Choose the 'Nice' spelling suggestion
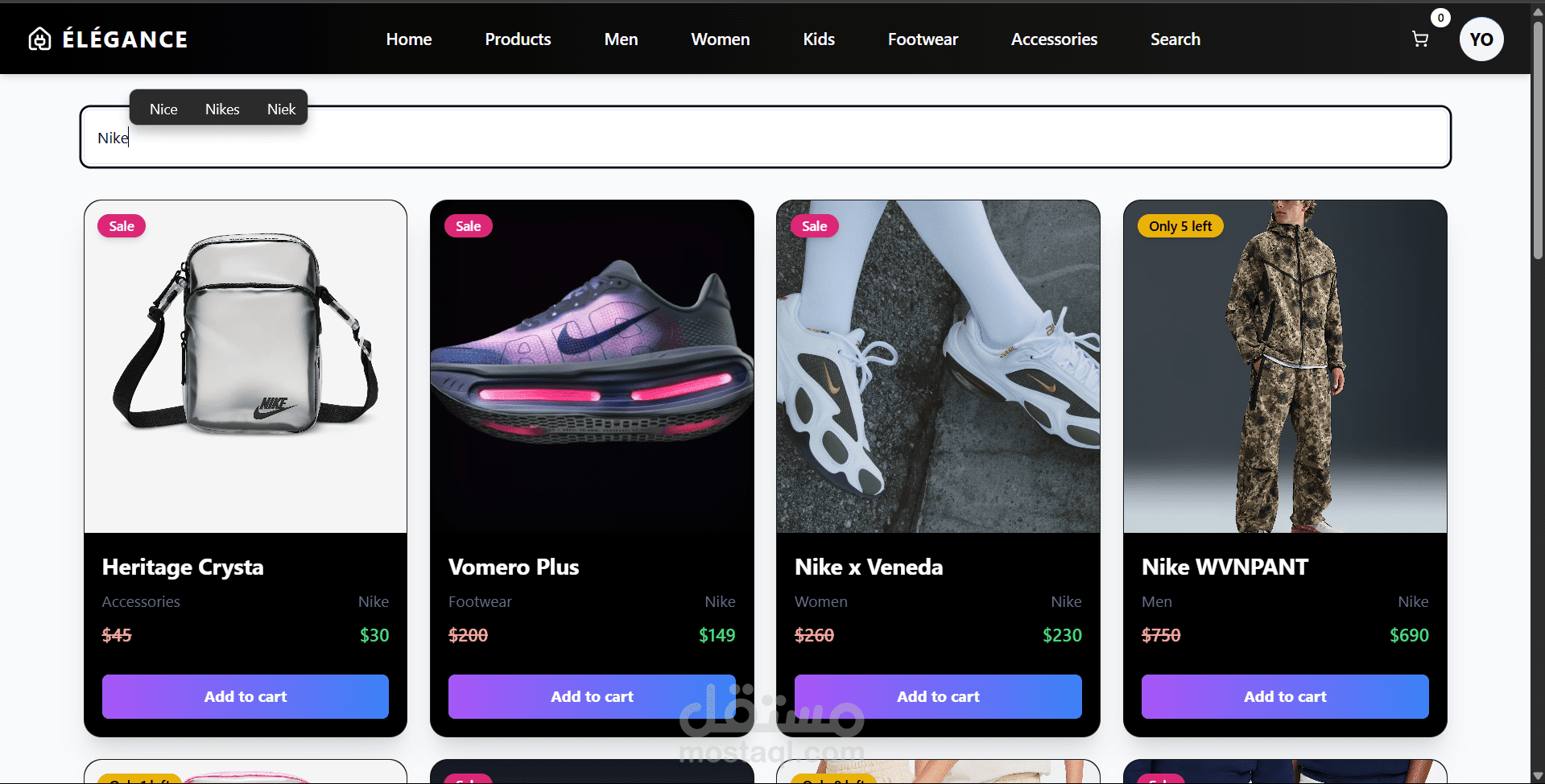The image size is (1545, 784). [163, 109]
